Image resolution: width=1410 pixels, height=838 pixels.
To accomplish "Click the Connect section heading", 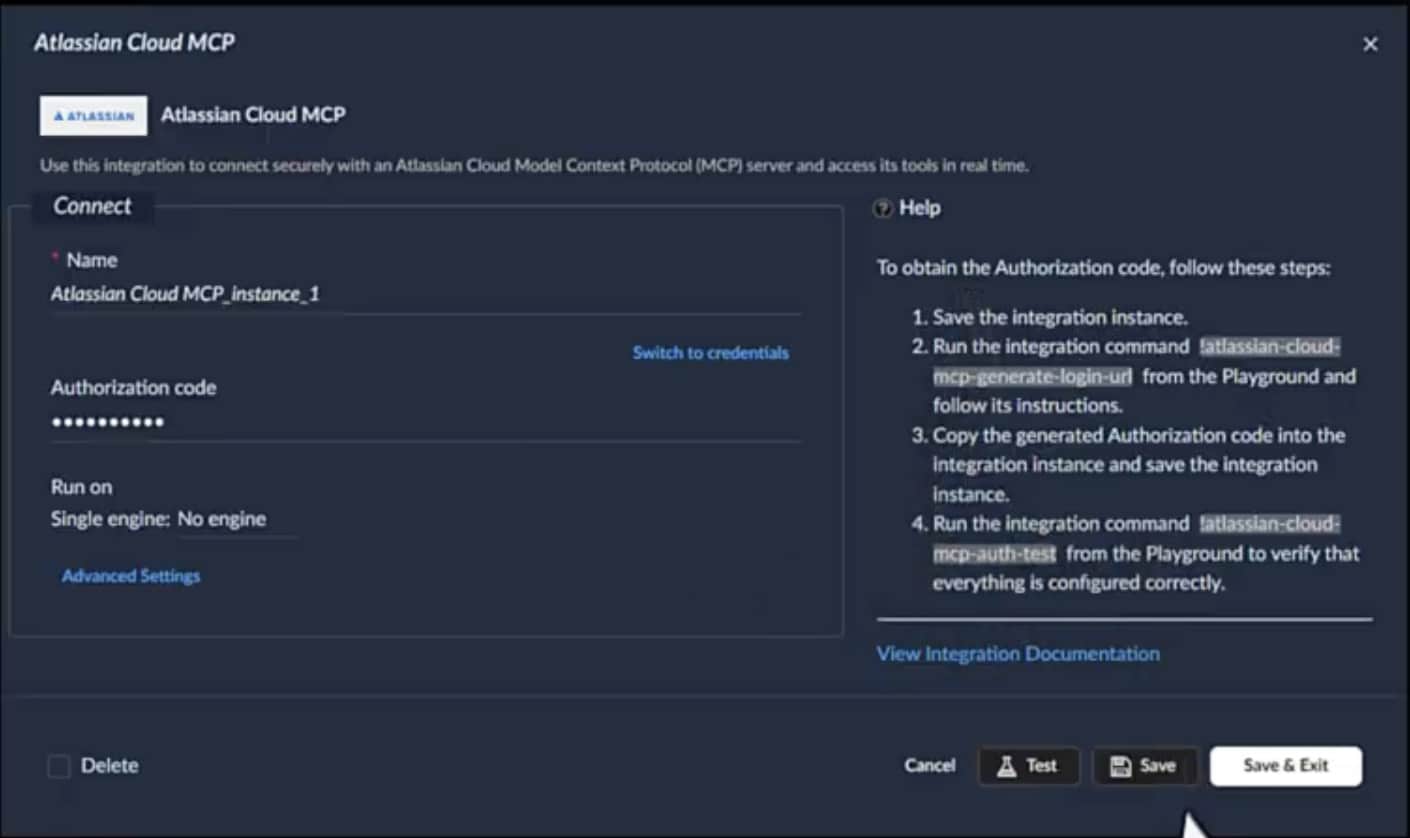I will 92,206.
